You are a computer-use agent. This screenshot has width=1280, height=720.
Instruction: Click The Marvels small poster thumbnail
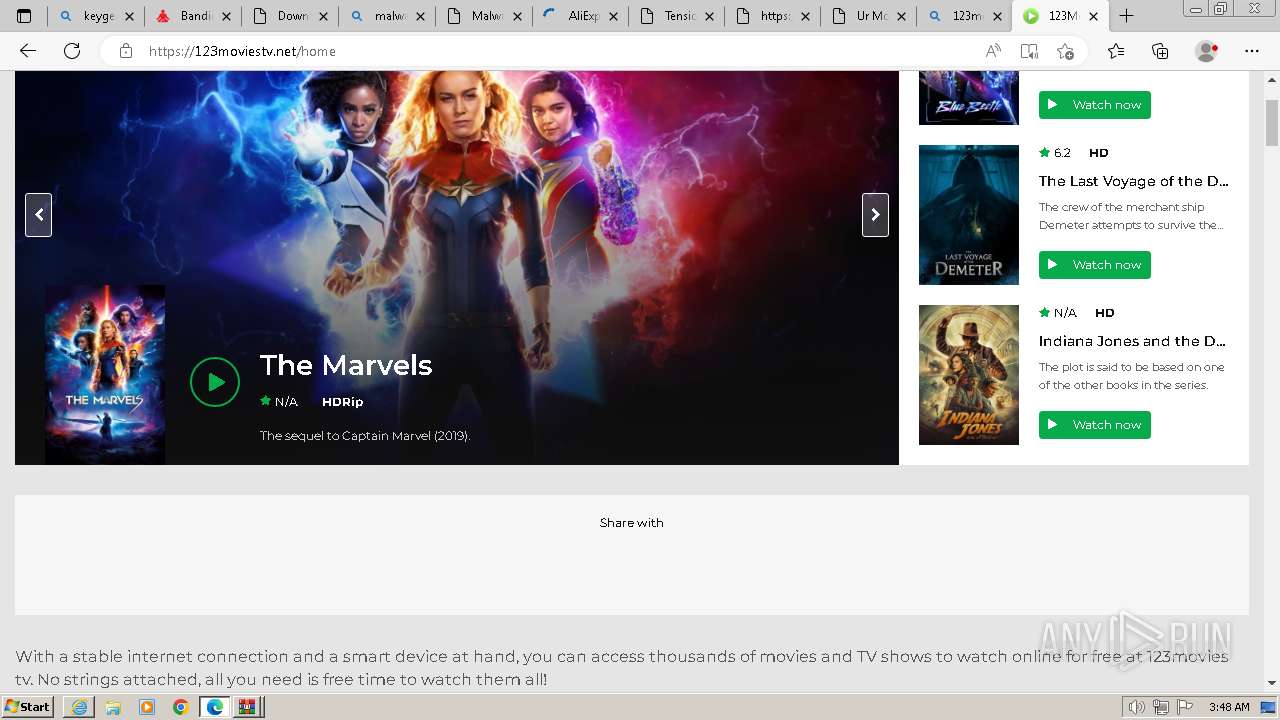(x=105, y=375)
